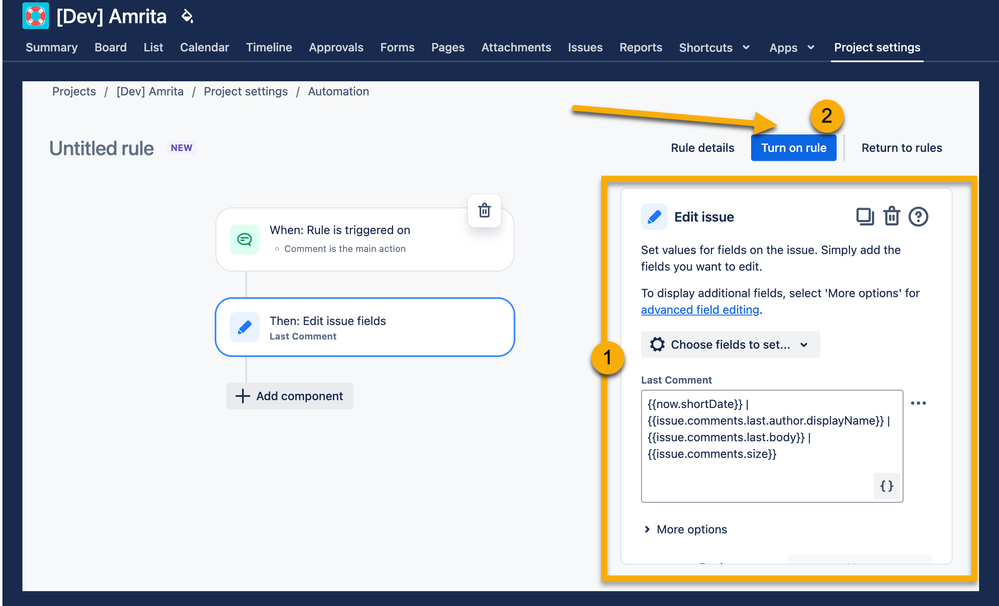Open help for Edit issue action
Screen dimensions: 999x606
[918, 217]
